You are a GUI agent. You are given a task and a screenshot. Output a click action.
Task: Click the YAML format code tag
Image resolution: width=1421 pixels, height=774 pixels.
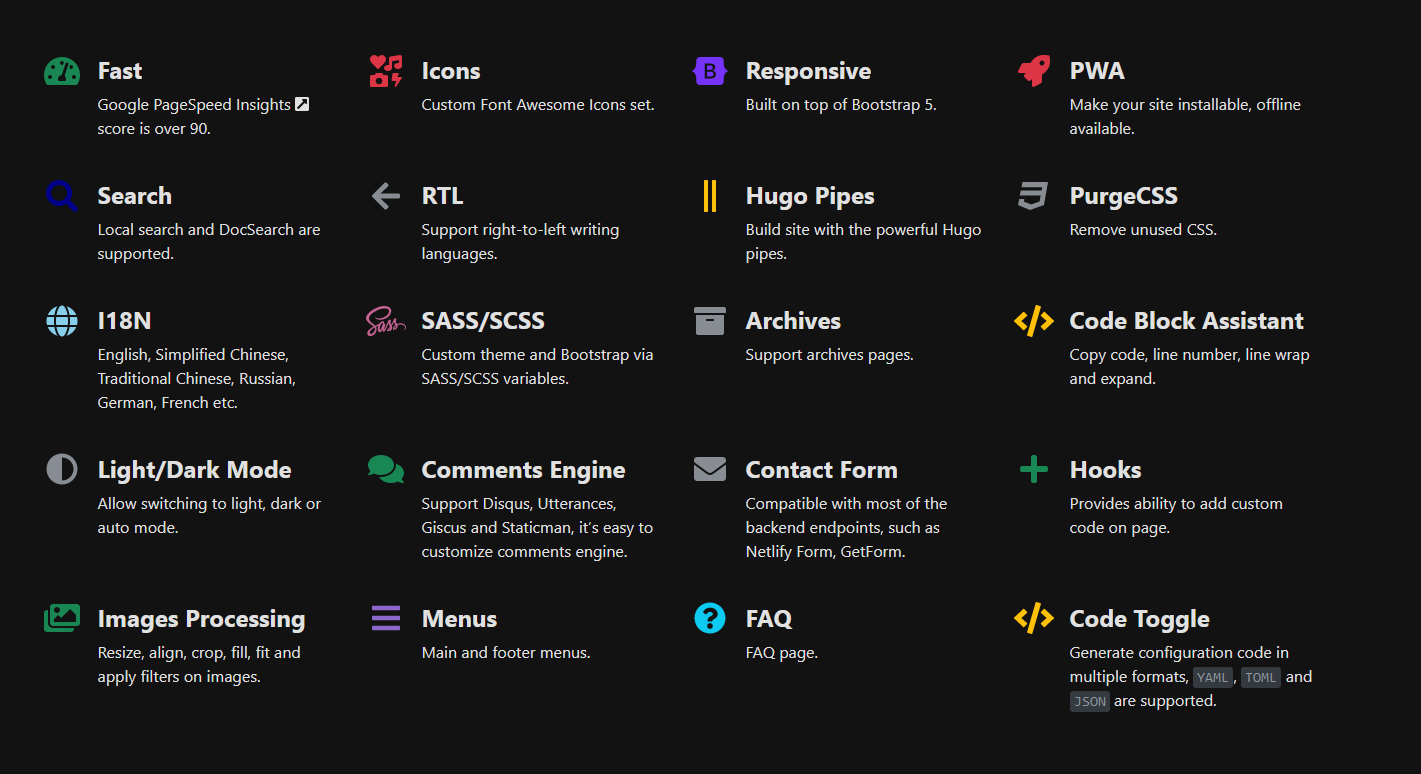(1213, 678)
